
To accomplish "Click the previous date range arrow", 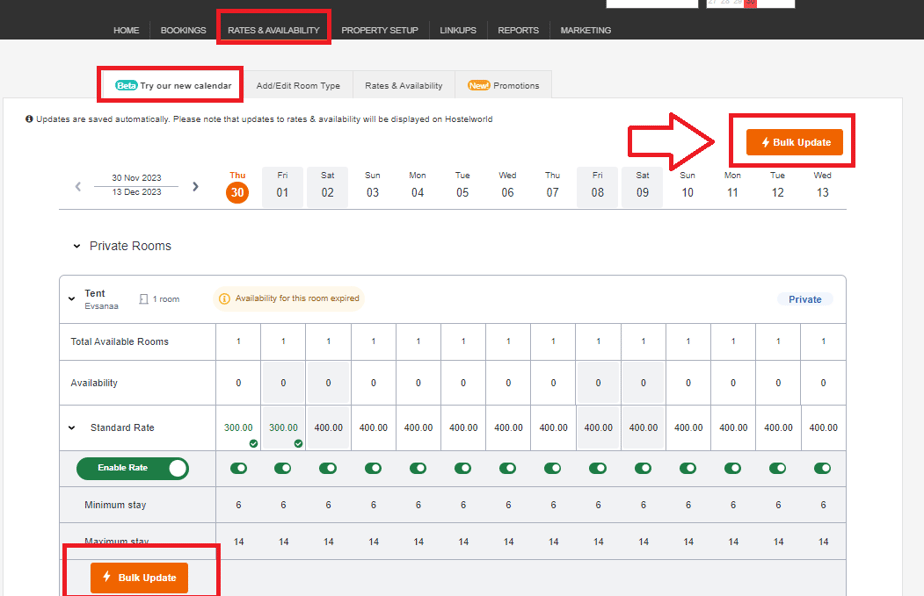I will [78, 187].
